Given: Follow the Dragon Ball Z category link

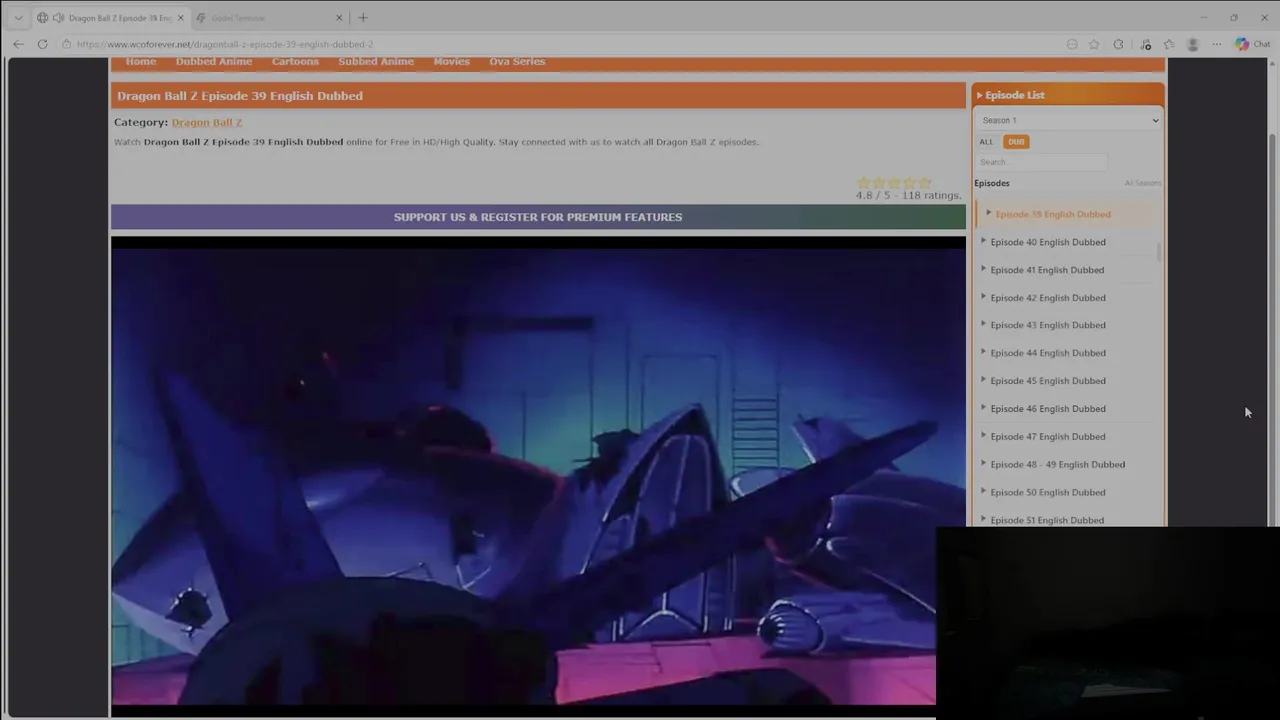Looking at the screenshot, I should click(207, 122).
